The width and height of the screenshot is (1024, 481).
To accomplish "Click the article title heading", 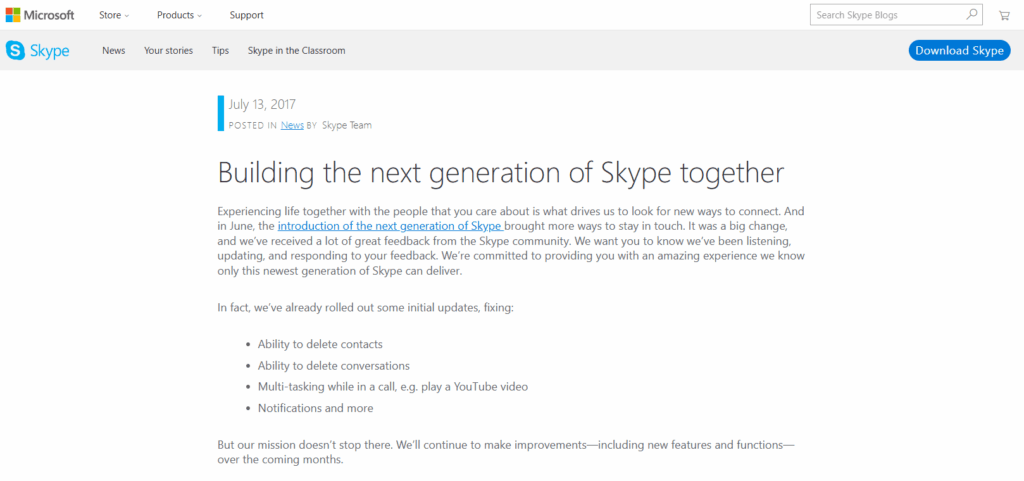I will pos(500,173).
